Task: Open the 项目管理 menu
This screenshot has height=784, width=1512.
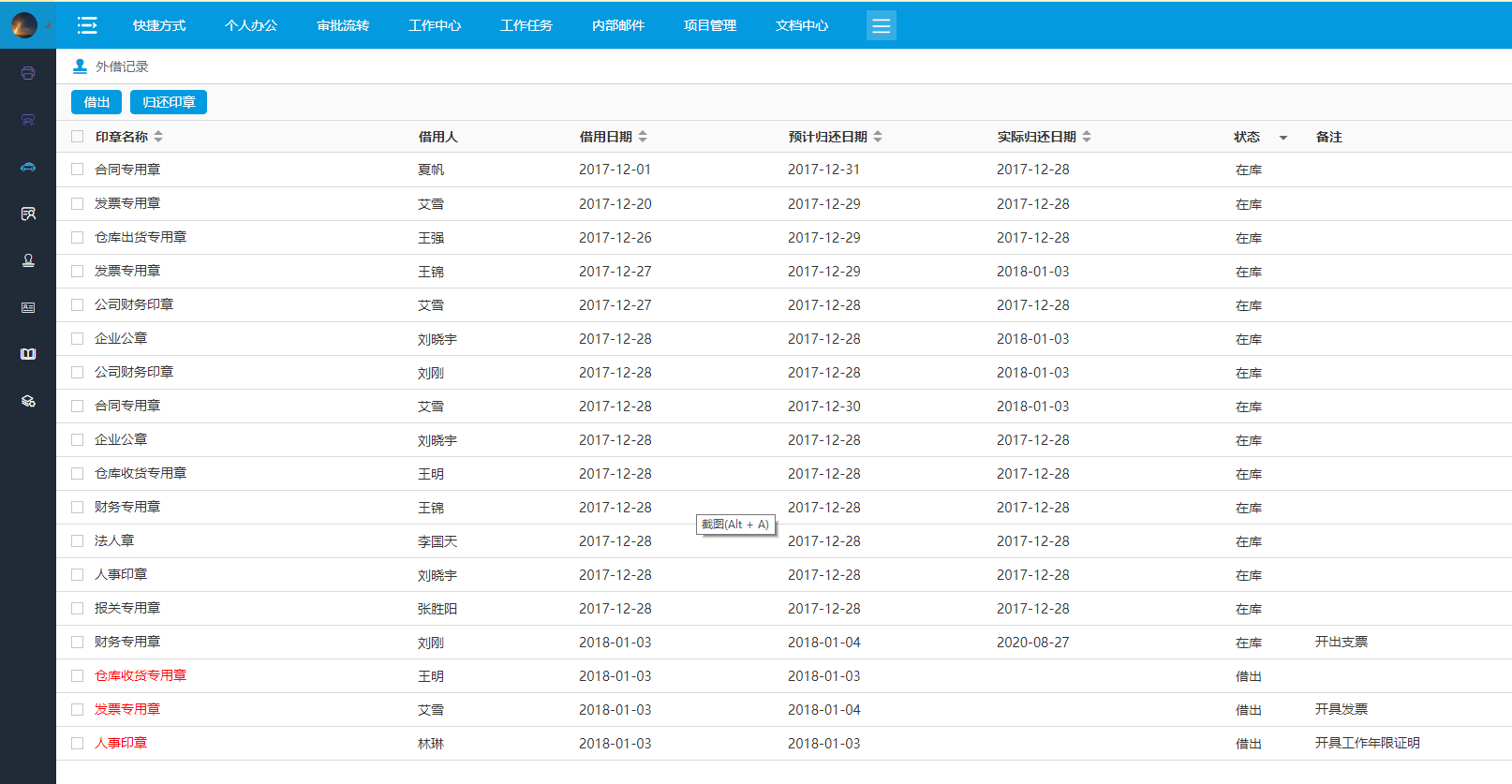Action: point(710,25)
